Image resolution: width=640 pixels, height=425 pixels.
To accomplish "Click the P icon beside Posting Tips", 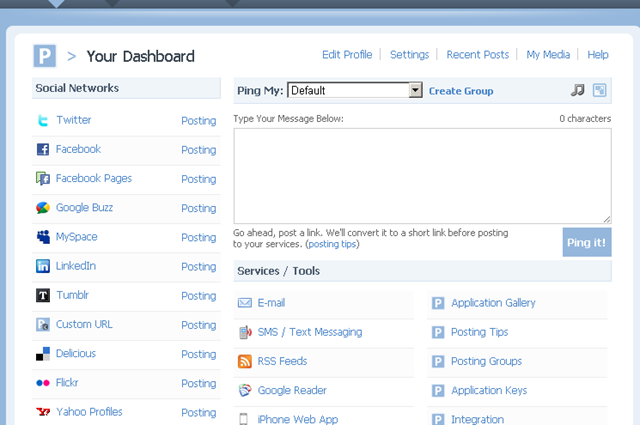I will pyautogui.click(x=438, y=332).
